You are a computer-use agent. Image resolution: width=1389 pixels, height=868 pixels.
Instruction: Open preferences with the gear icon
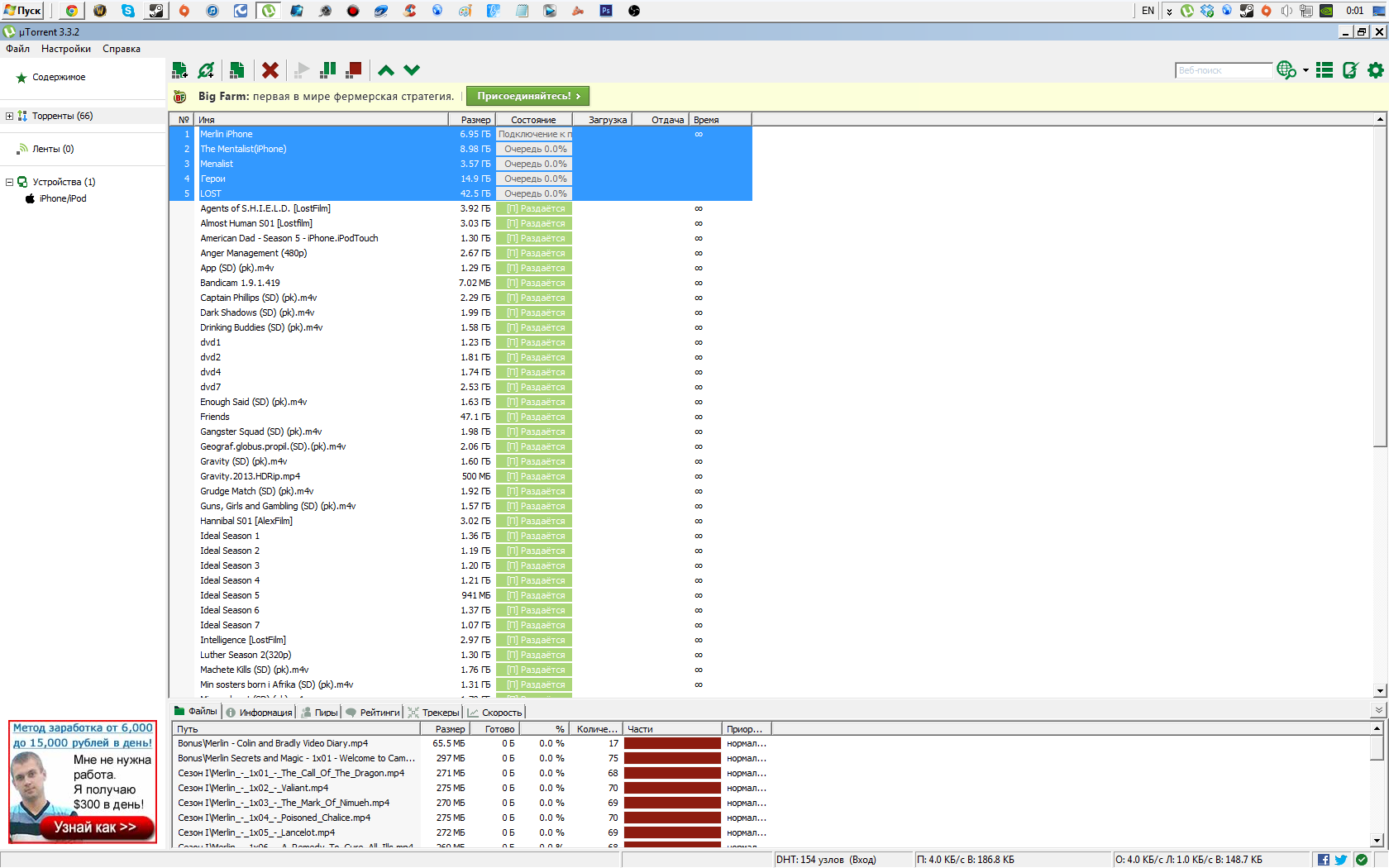pyautogui.click(x=1376, y=70)
